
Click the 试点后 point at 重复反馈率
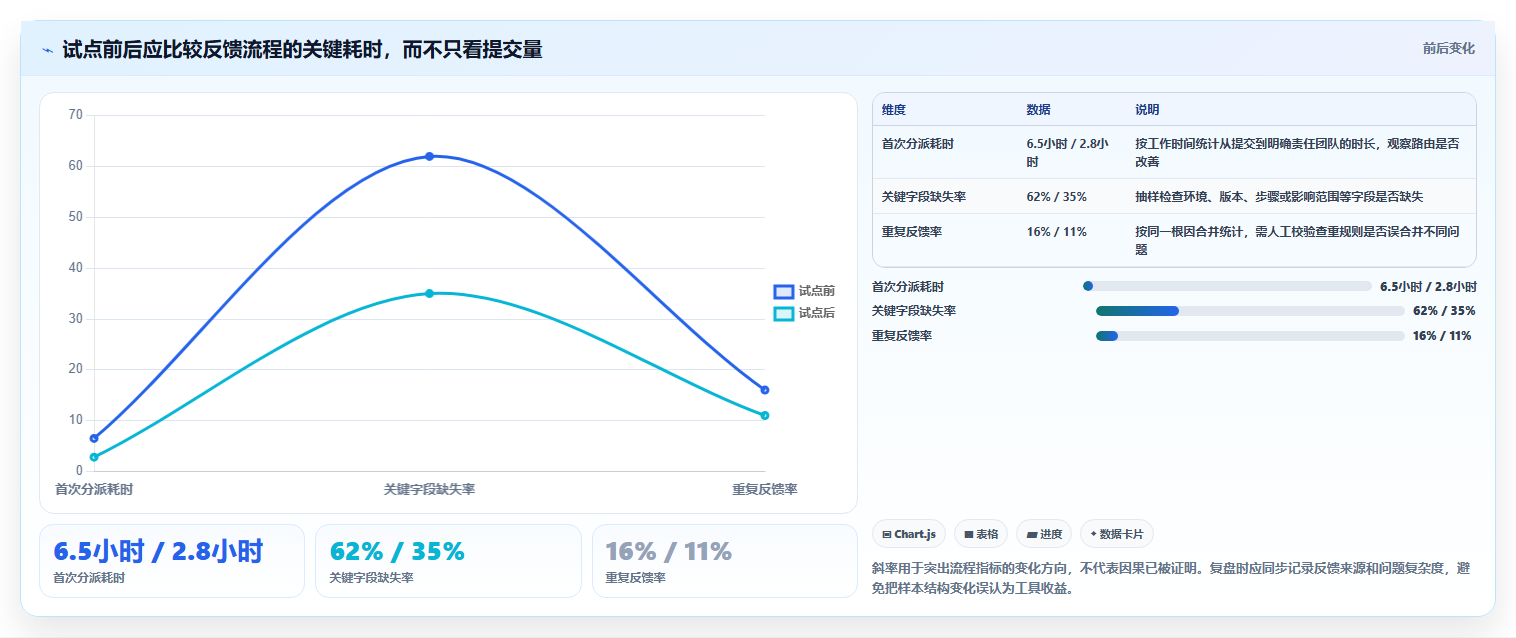pos(765,415)
